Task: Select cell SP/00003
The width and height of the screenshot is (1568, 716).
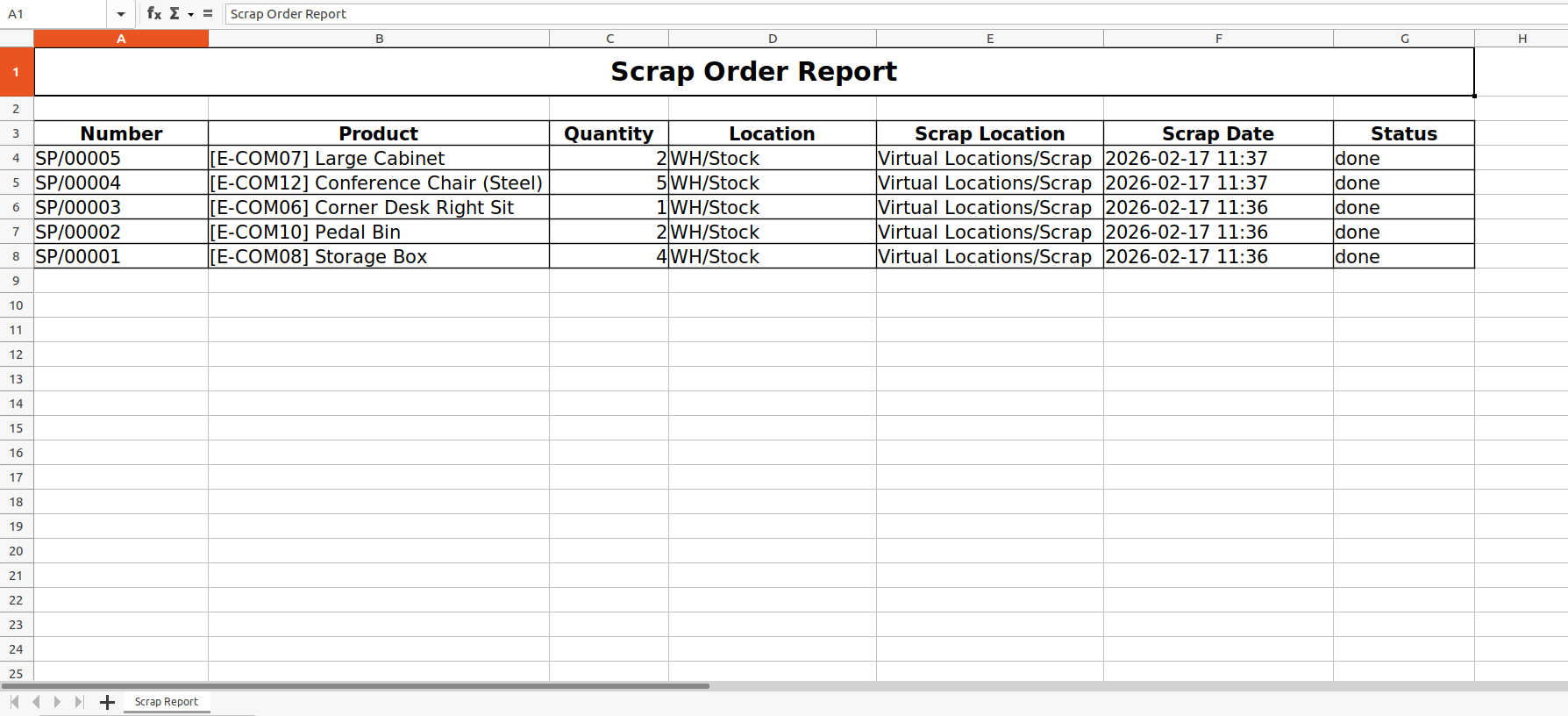Action: pos(121,207)
